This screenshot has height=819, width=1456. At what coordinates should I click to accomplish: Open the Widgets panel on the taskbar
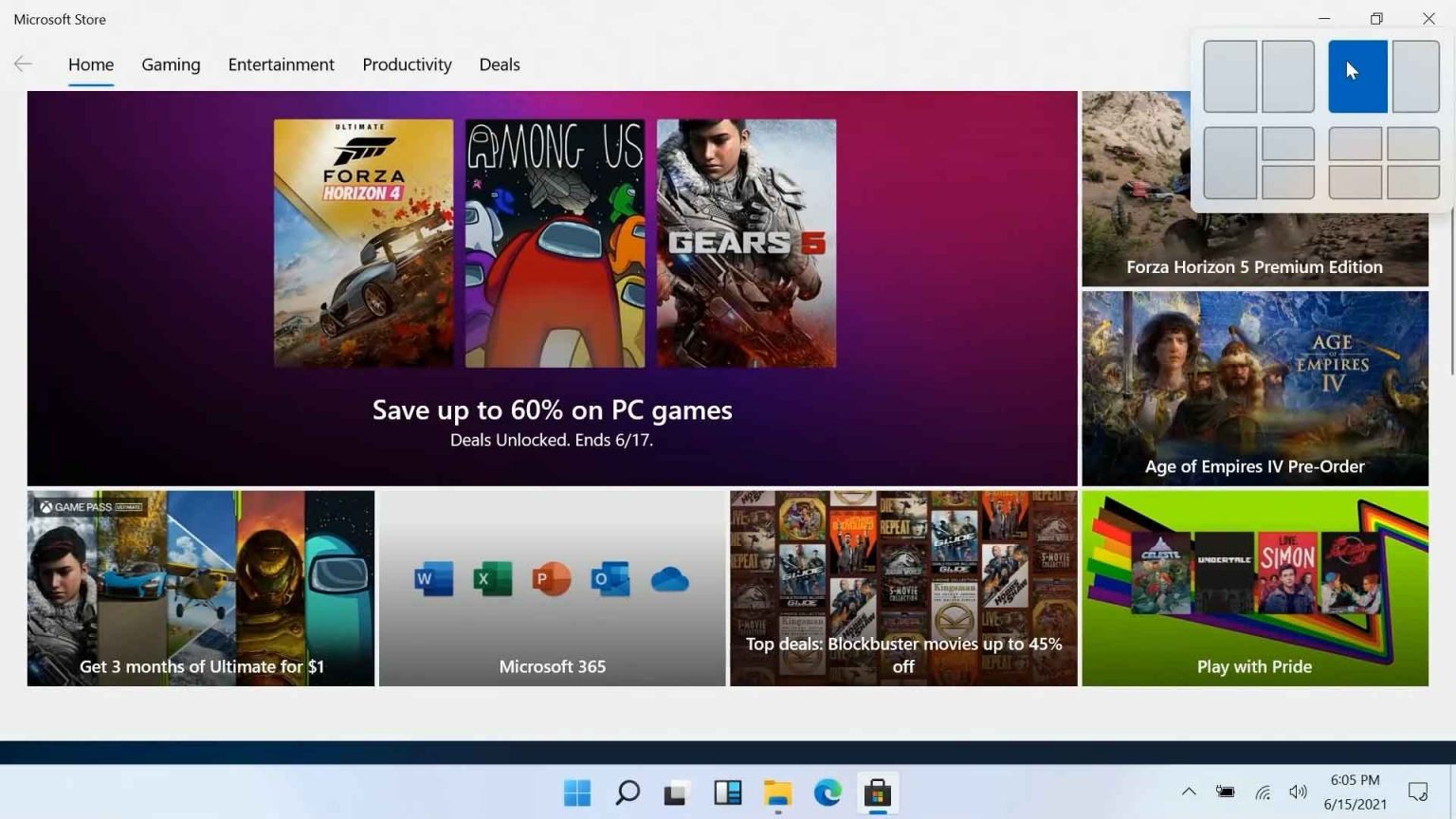pos(727,792)
